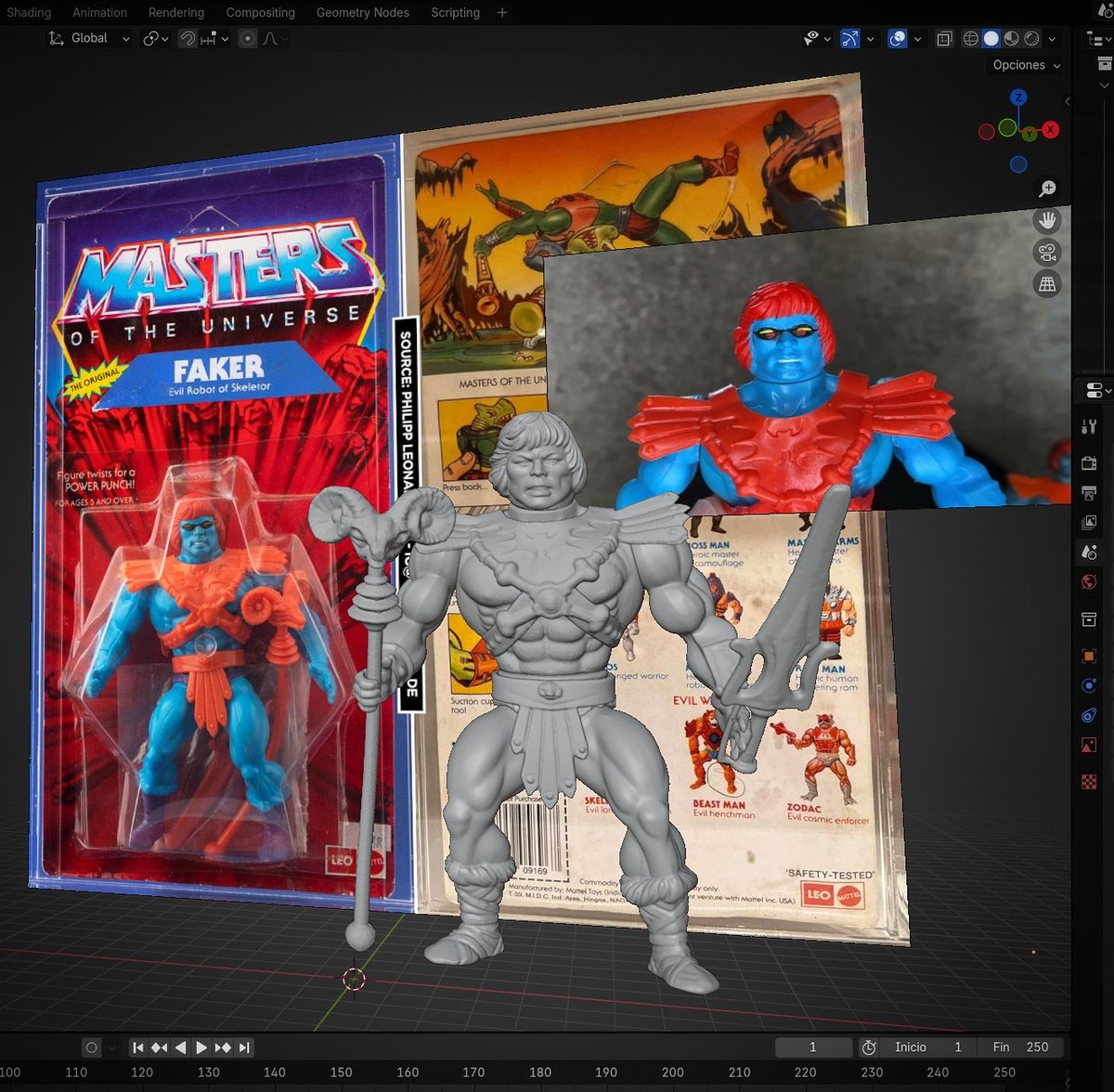
Task: Jump to the next keyframe
Action: tap(222, 1047)
